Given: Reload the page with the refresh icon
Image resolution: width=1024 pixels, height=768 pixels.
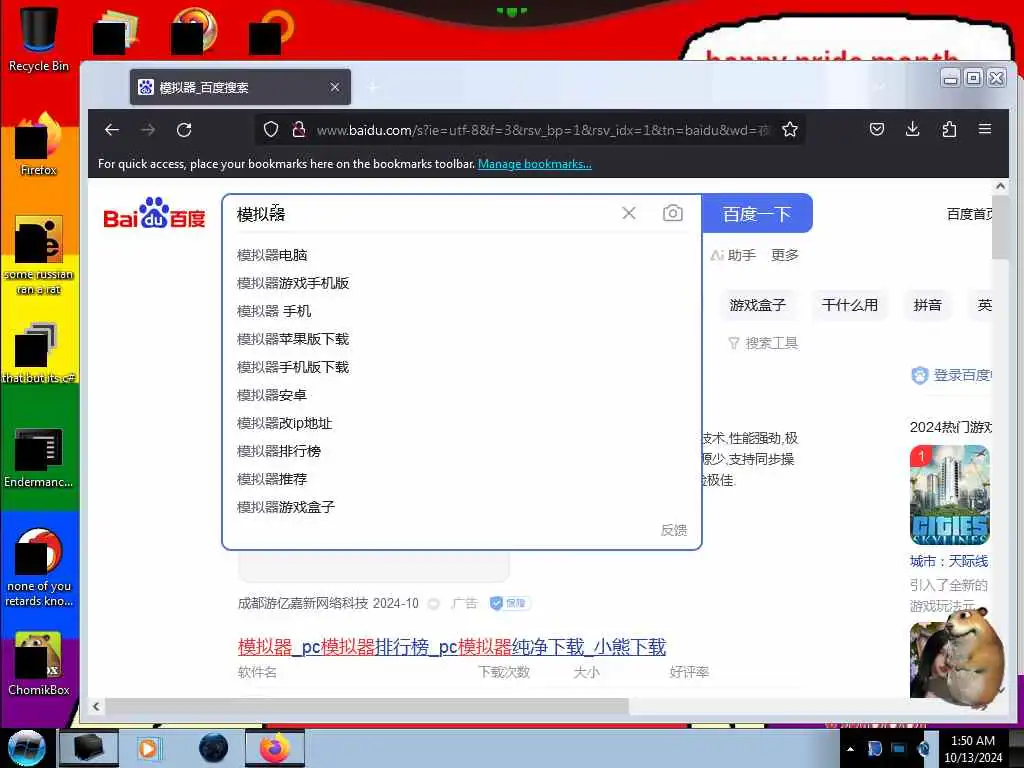Looking at the screenshot, I should 184,130.
